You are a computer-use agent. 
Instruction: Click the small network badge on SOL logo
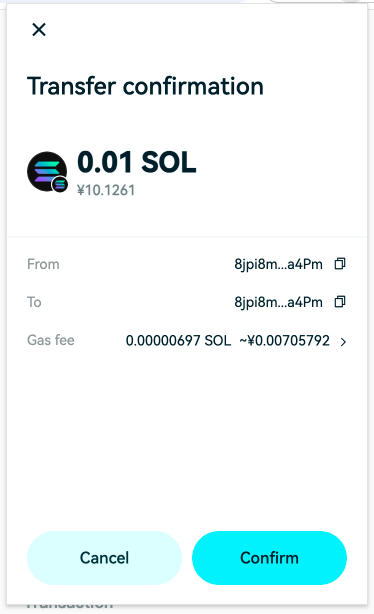(60, 184)
